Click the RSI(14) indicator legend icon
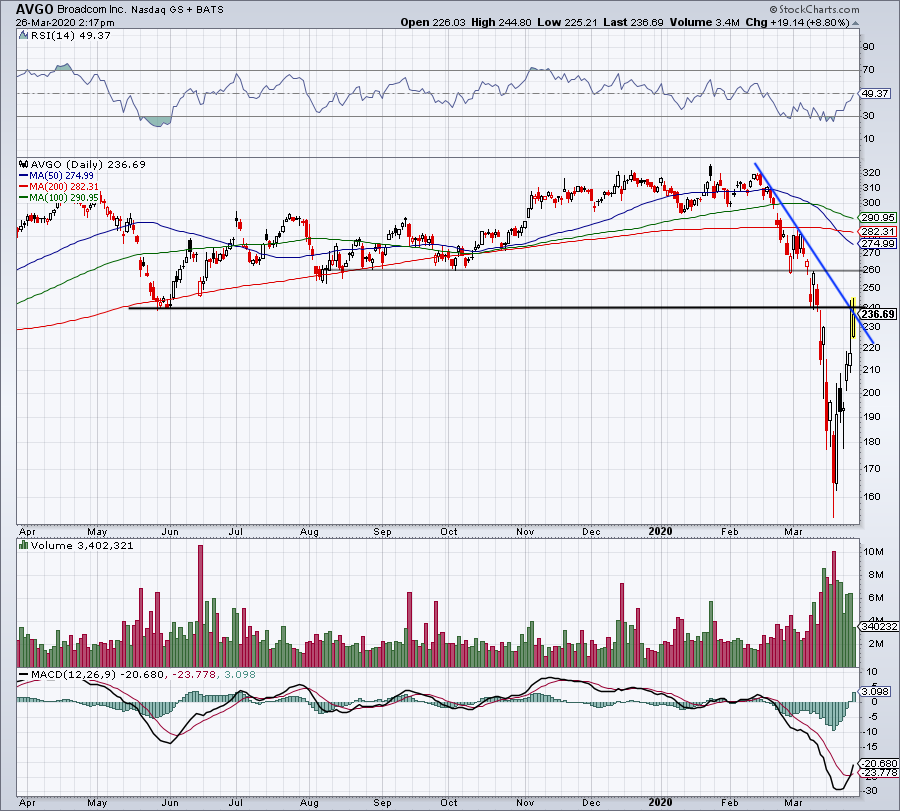900x811 pixels. pyautogui.click(x=23, y=36)
